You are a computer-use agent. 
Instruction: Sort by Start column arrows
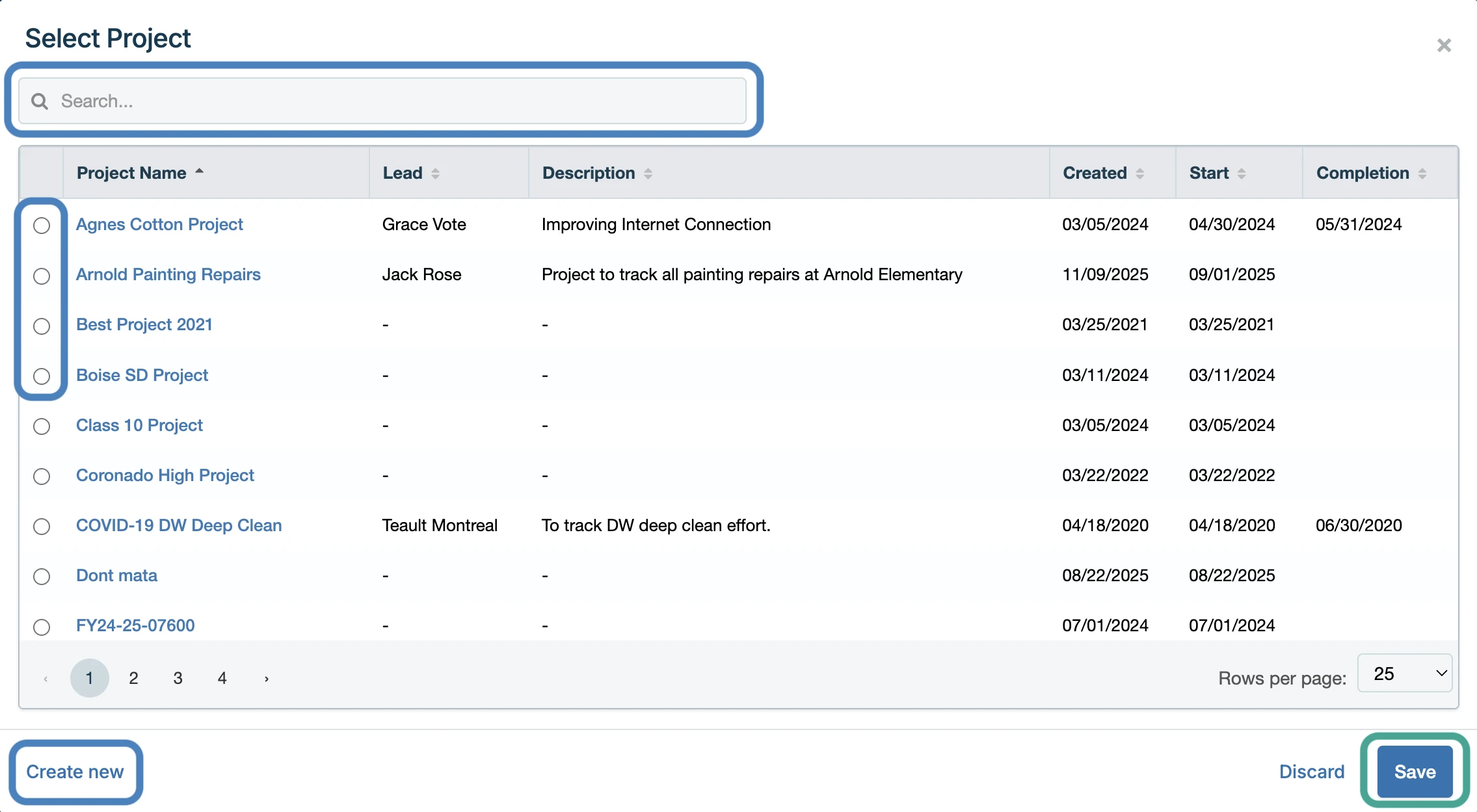1241,174
